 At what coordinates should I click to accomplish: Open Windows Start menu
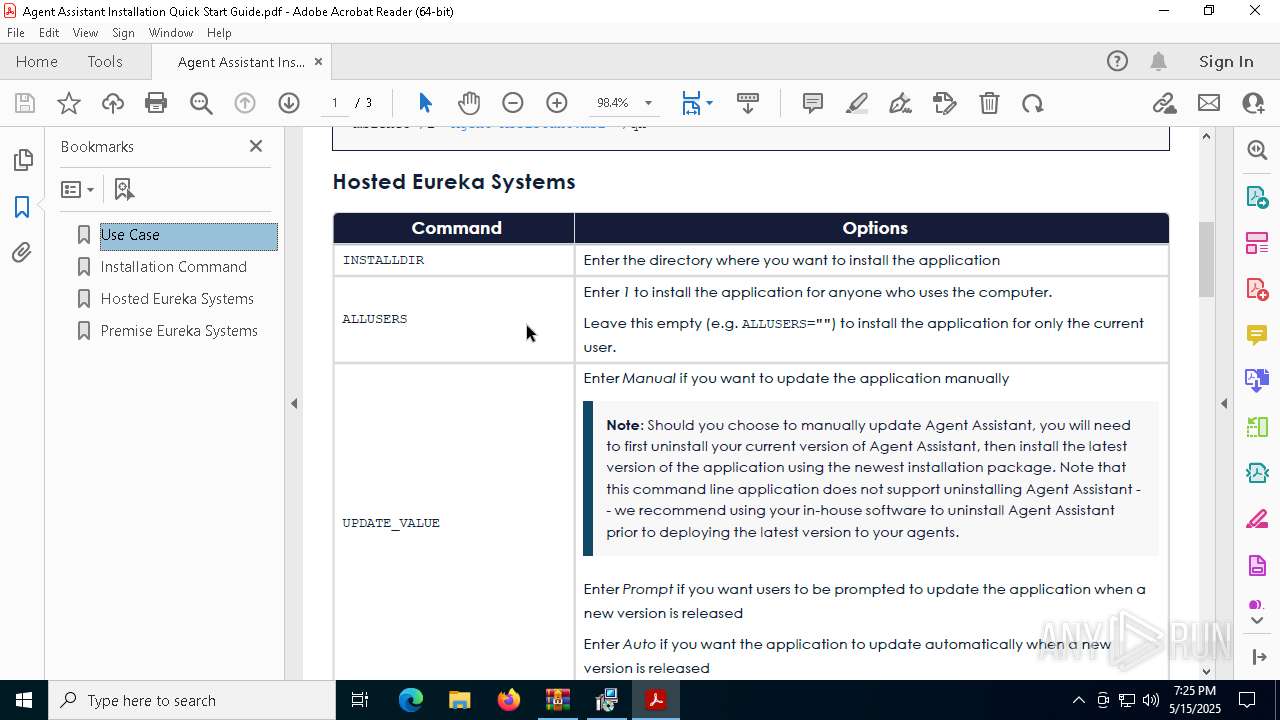click(23, 700)
